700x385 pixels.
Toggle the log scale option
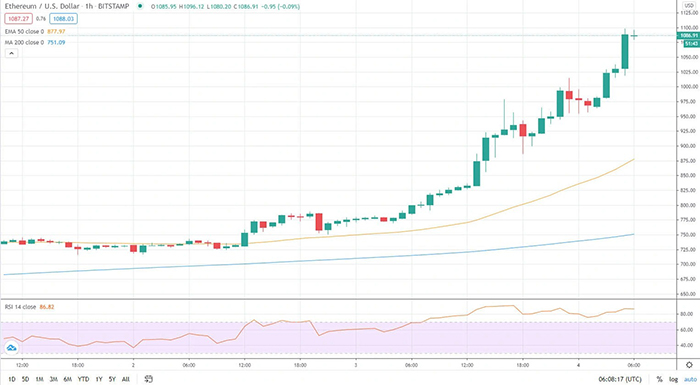coord(673,379)
